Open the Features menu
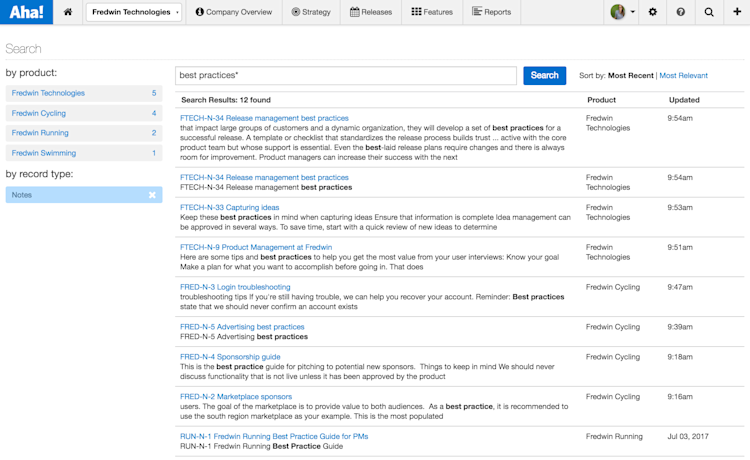Image resolution: width=750 pixels, height=460 pixels. pos(432,12)
